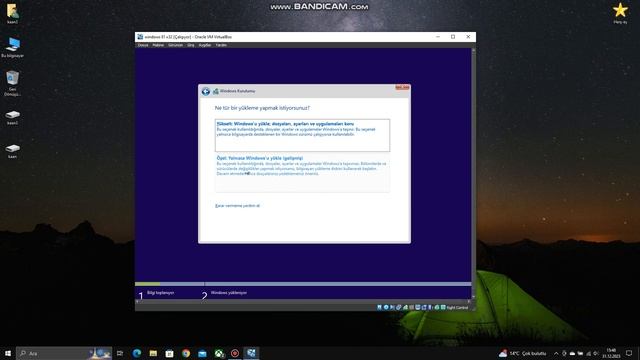Select the kaan2 drive desktop icon
The height and width of the screenshot is (360, 640).
pos(13,117)
